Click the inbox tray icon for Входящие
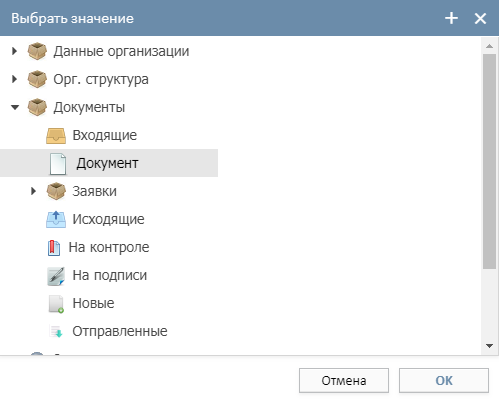 (x=56, y=135)
